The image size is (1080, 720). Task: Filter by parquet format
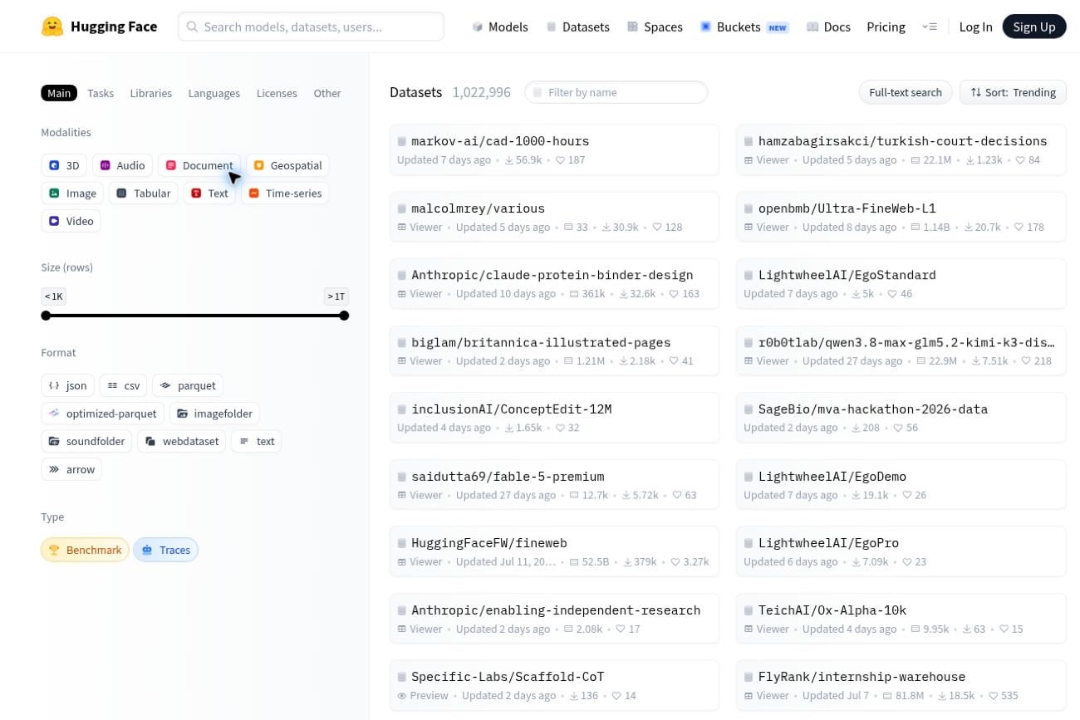pyautogui.click(x=188, y=386)
